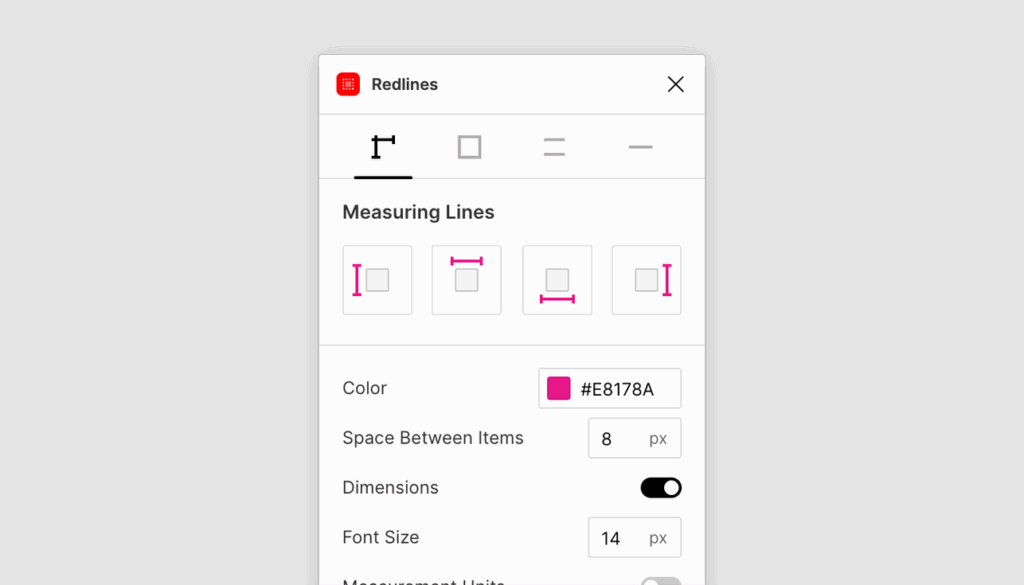This screenshot has width=1024, height=585.
Task: Click the Dimensions label
Action: pyautogui.click(x=391, y=488)
